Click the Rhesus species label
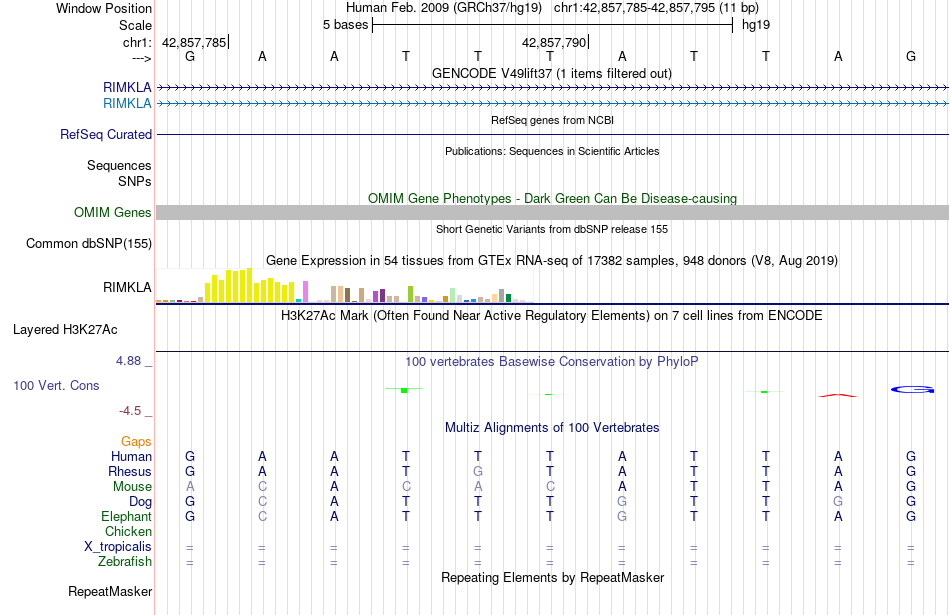This screenshot has width=950, height=615. pyautogui.click(x=130, y=471)
